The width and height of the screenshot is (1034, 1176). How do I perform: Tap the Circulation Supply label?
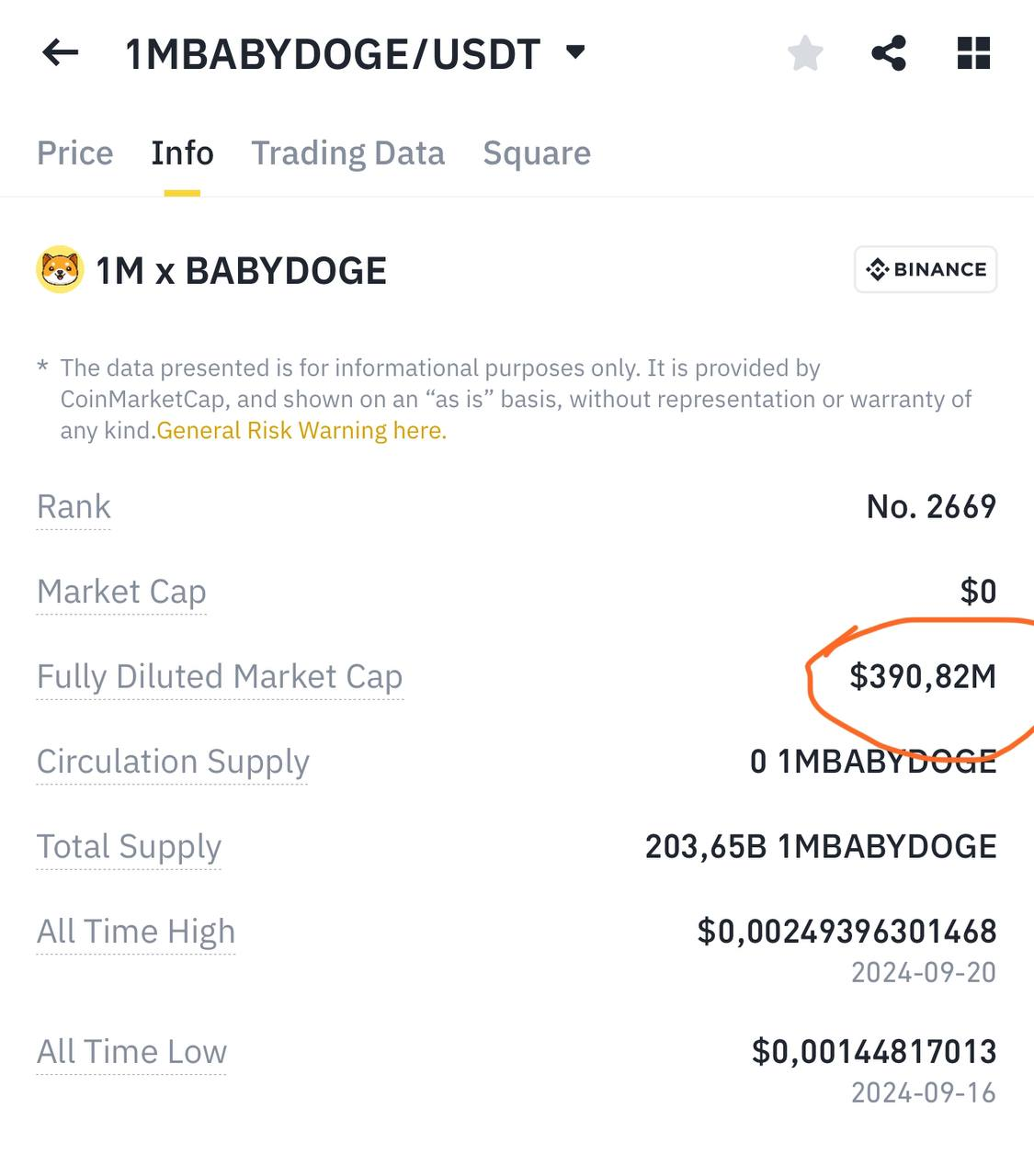173,762
